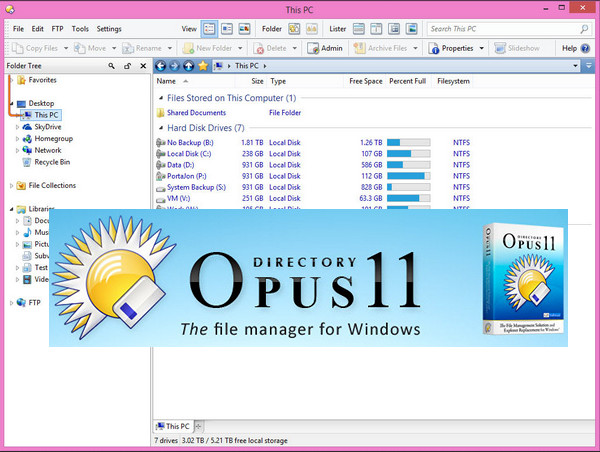Select the second Lister layout icon
600x452 pixels.
point(376,29)
